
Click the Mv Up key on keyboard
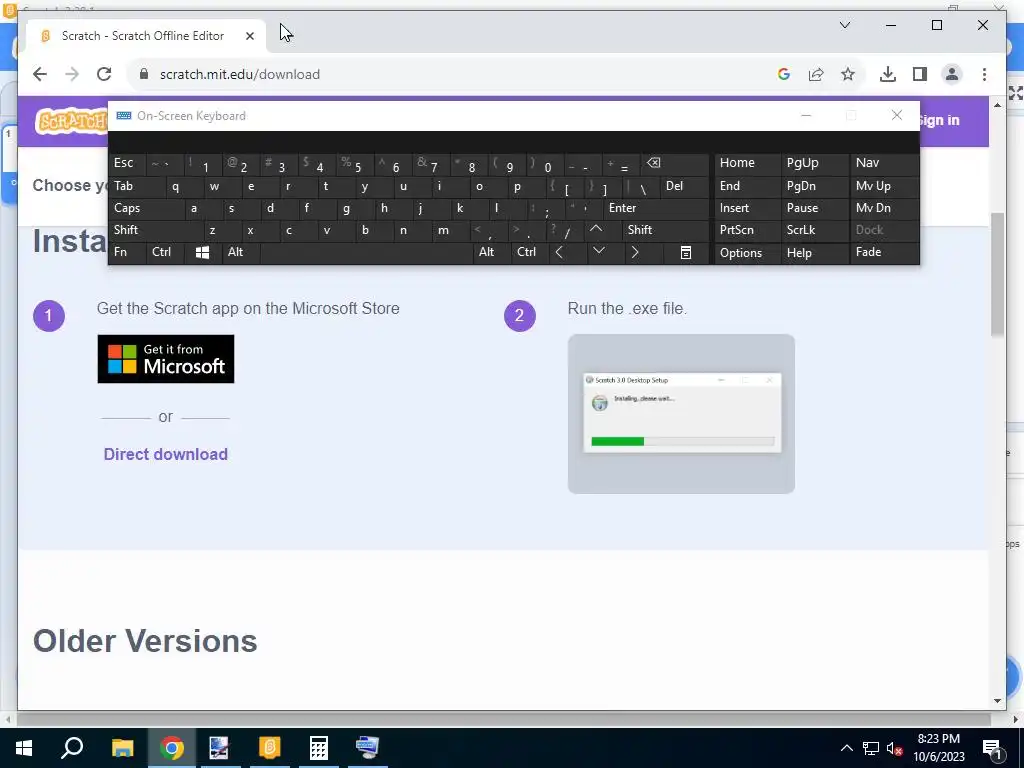(884, 186)
